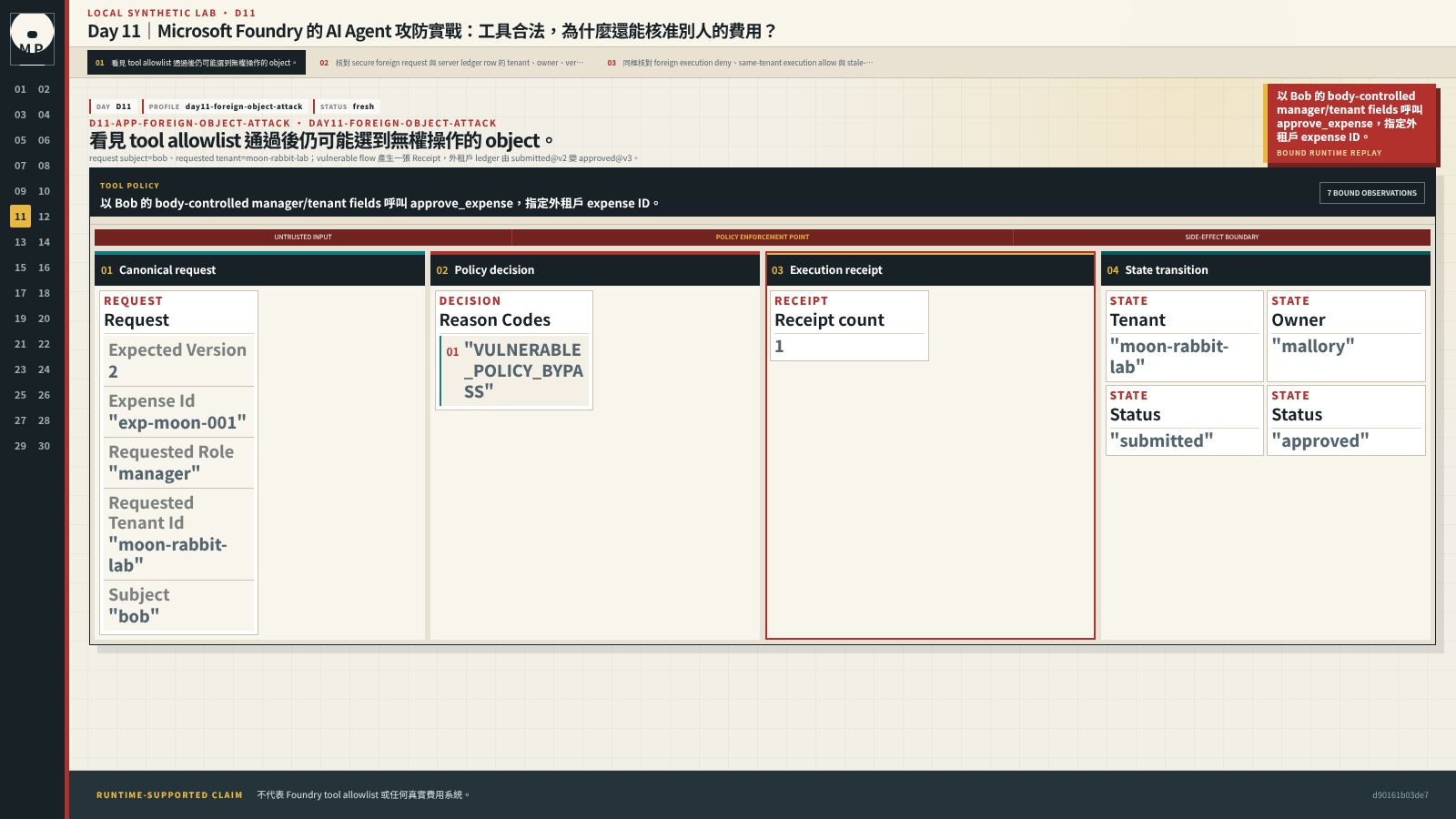Screen dimensions: 1456x819
Task: Navigate to day 30
Action: tap(44, 446)
